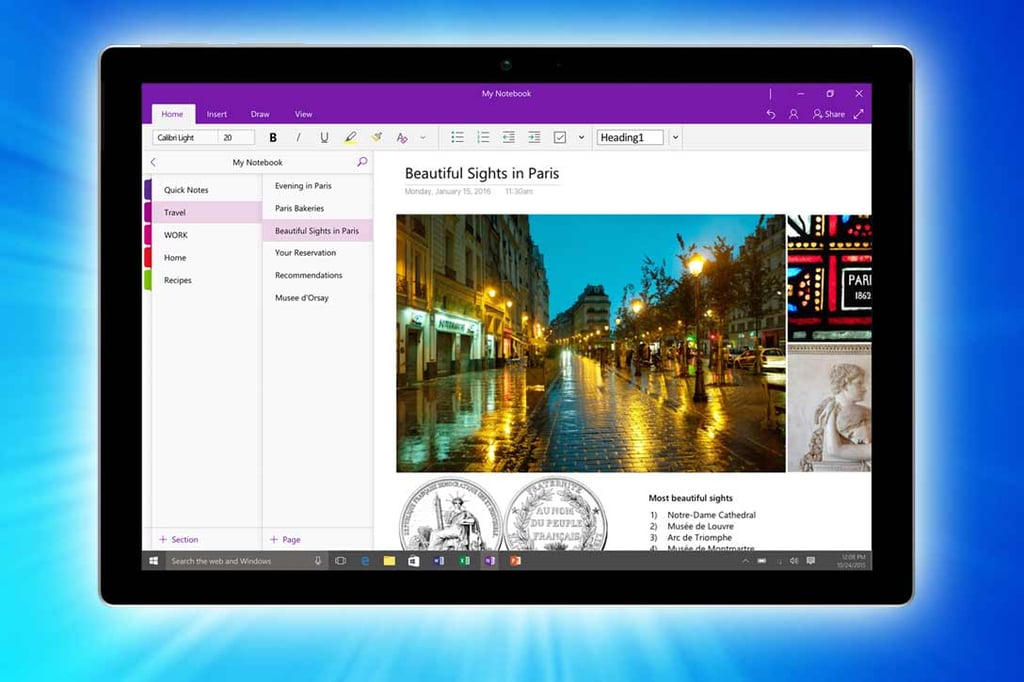Screen dimensions: 1024x682
Task: Open search with the magnifier icon
Action: point(362,162)
